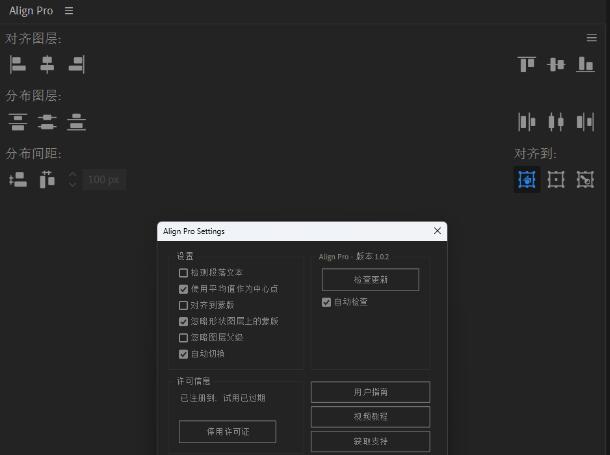
Task: Click the 对齐到 section label
Action: [535, 154]
